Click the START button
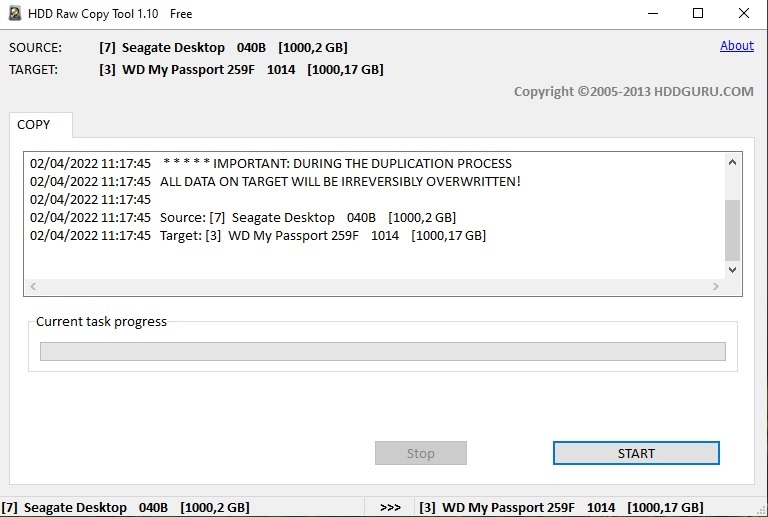The width and height of the screenshot is (768, 517). pyautogui.click(x=636, y=453)
